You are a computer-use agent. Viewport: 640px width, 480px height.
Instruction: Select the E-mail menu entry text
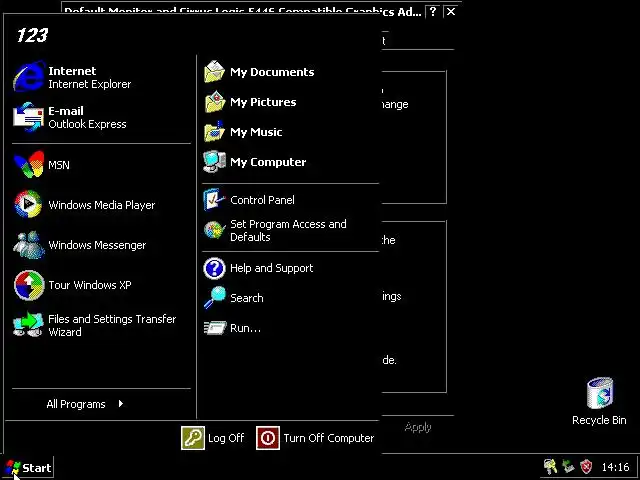66,111
